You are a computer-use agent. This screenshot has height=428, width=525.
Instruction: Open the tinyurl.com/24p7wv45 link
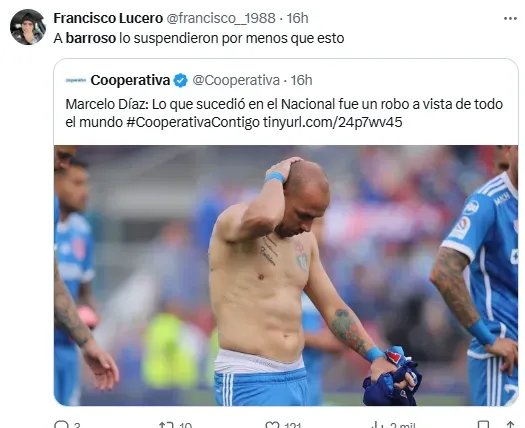click(332, 122)
